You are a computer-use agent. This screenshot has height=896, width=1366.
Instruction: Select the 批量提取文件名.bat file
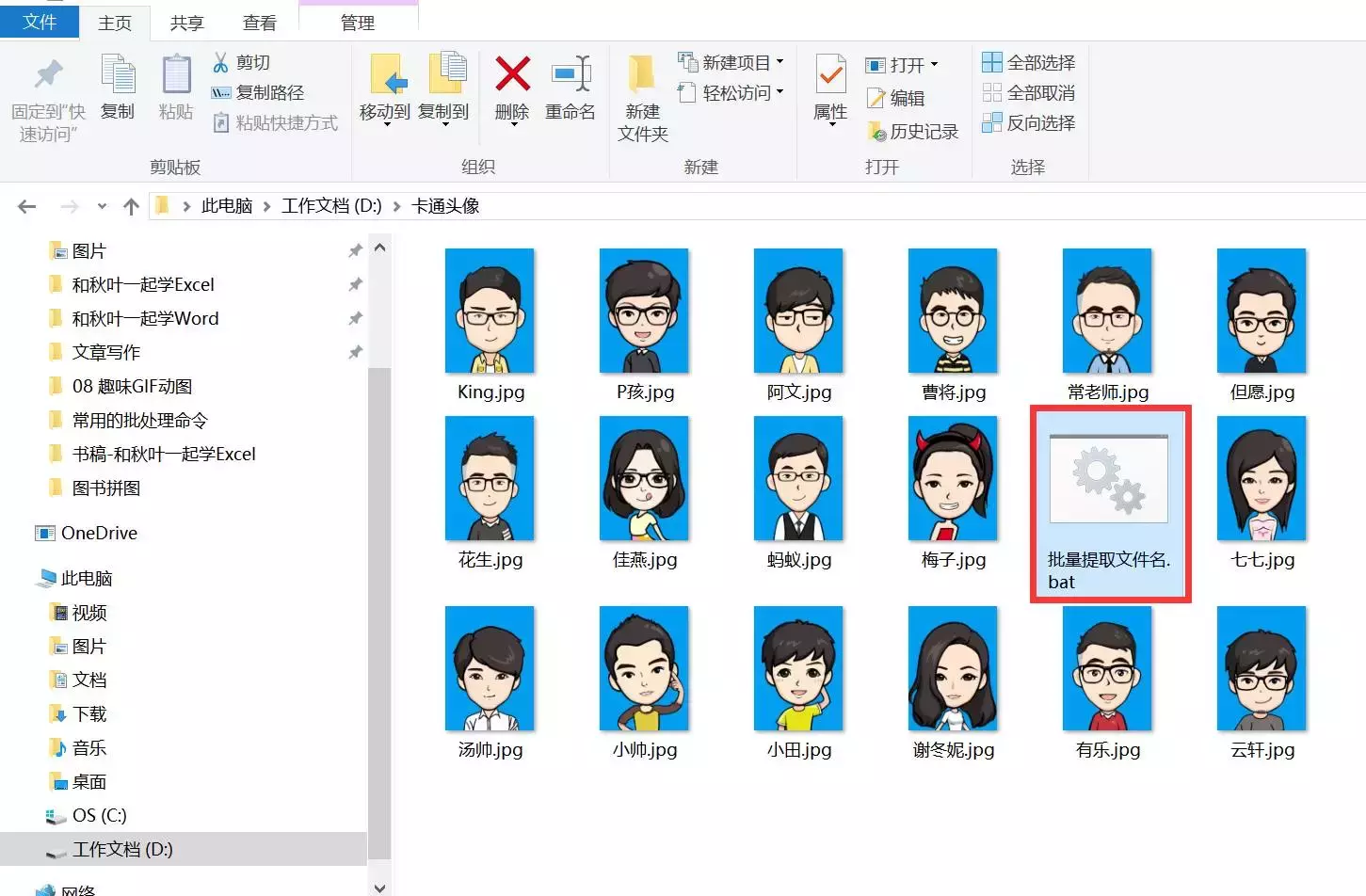pyautogui.click(x=1109, y=504)
